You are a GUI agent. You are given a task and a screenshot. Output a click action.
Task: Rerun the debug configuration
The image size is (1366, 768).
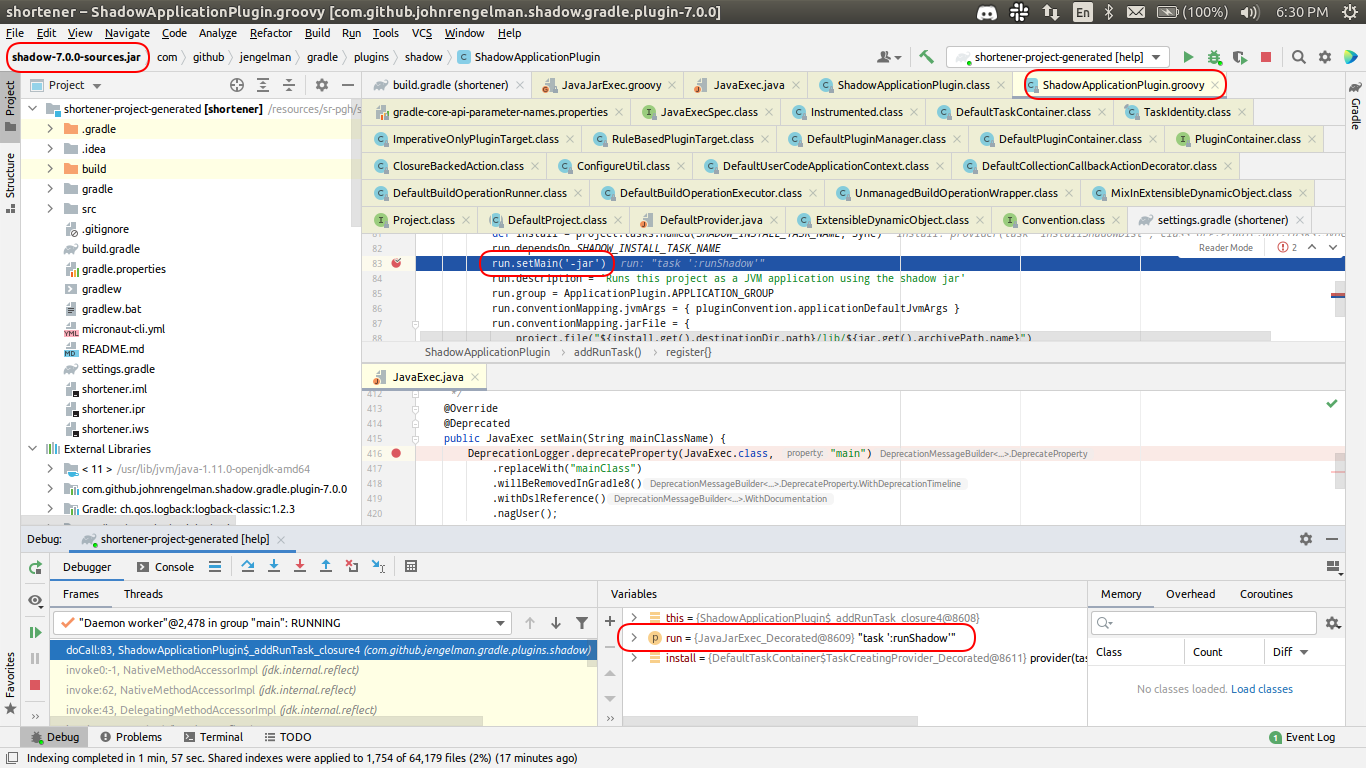pos(34,567)
